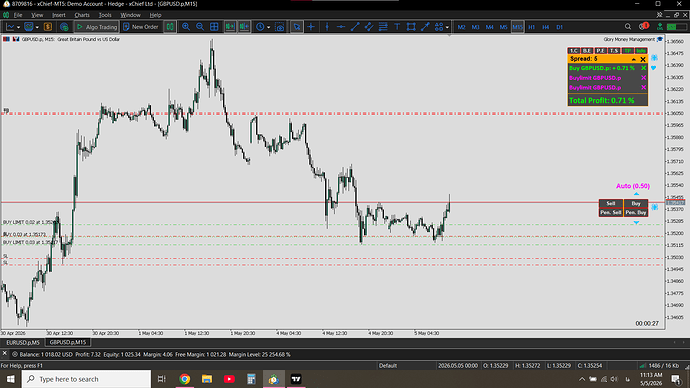Click the T.C button in trade panel
The height and width of the screenshot is (388, 690).
click(573, 51)
